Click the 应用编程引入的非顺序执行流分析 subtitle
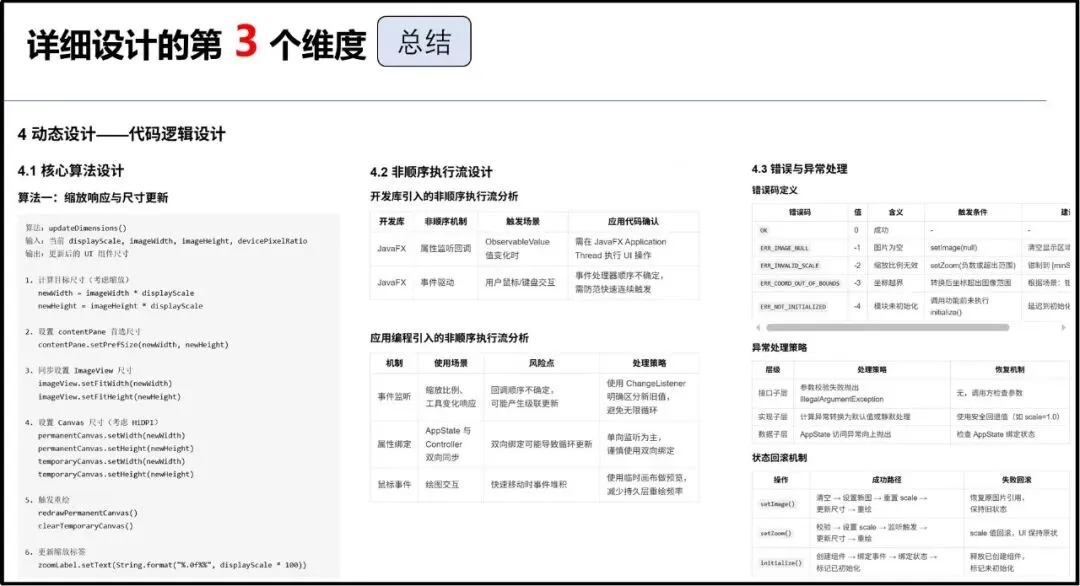Screen dimensions: 1080x586 pos(449,338)
